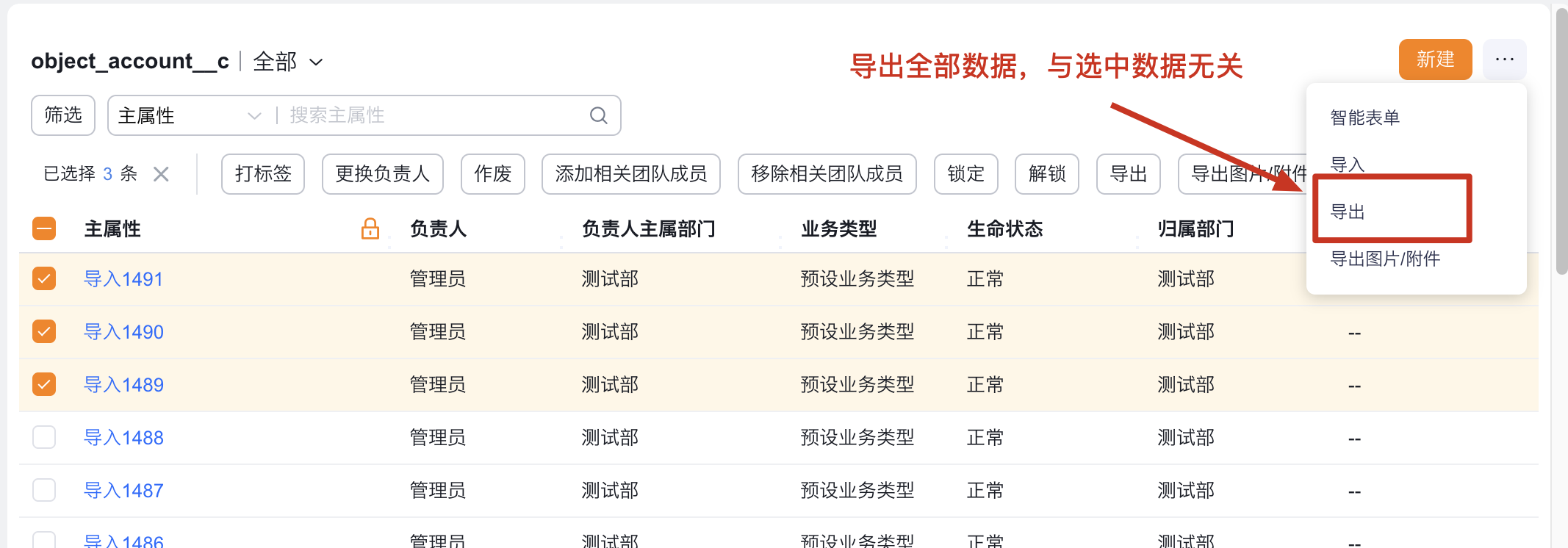1568x548 pixels.
Task: Toggle the header select-all checkbox
Action: click(x=44, y=228)
